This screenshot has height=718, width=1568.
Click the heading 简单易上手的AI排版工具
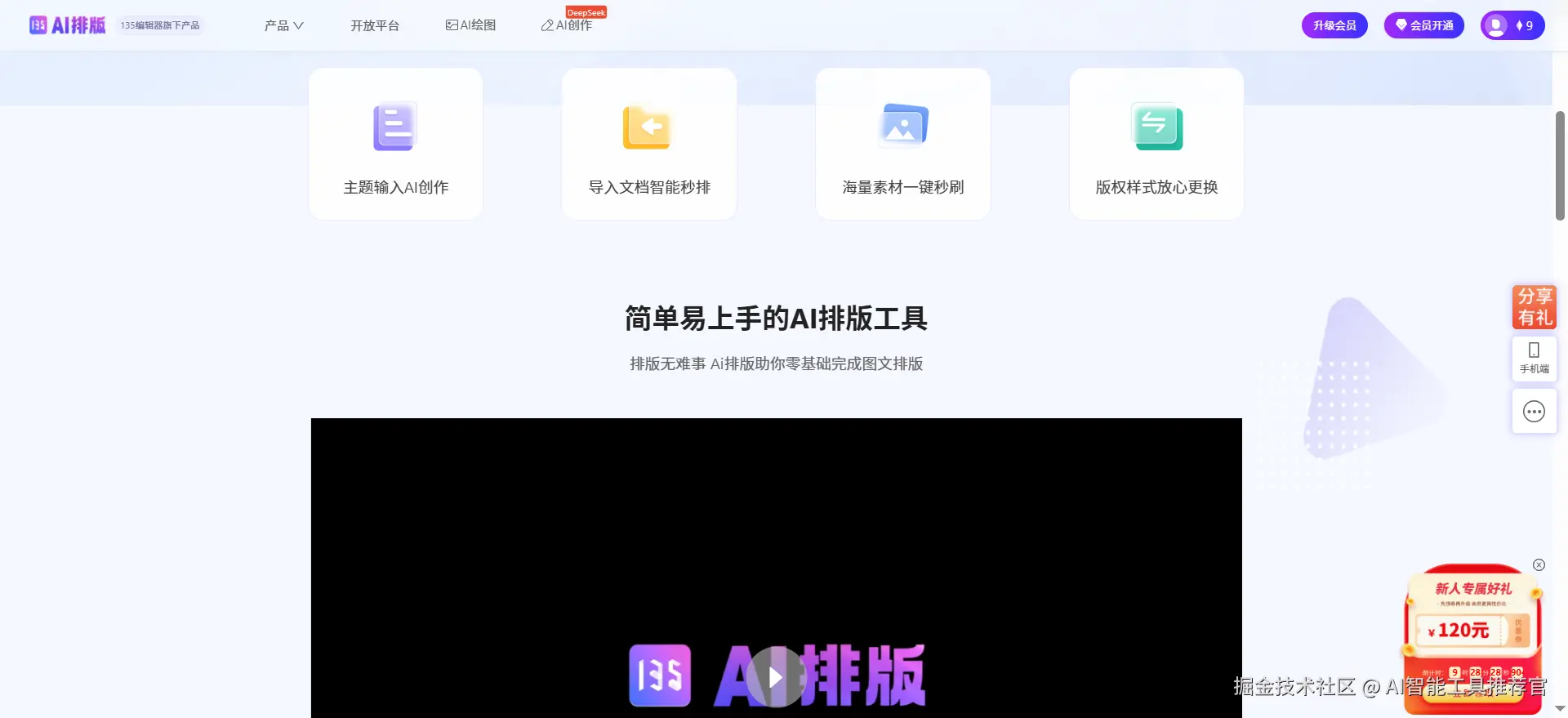click(x=776, y=318)
